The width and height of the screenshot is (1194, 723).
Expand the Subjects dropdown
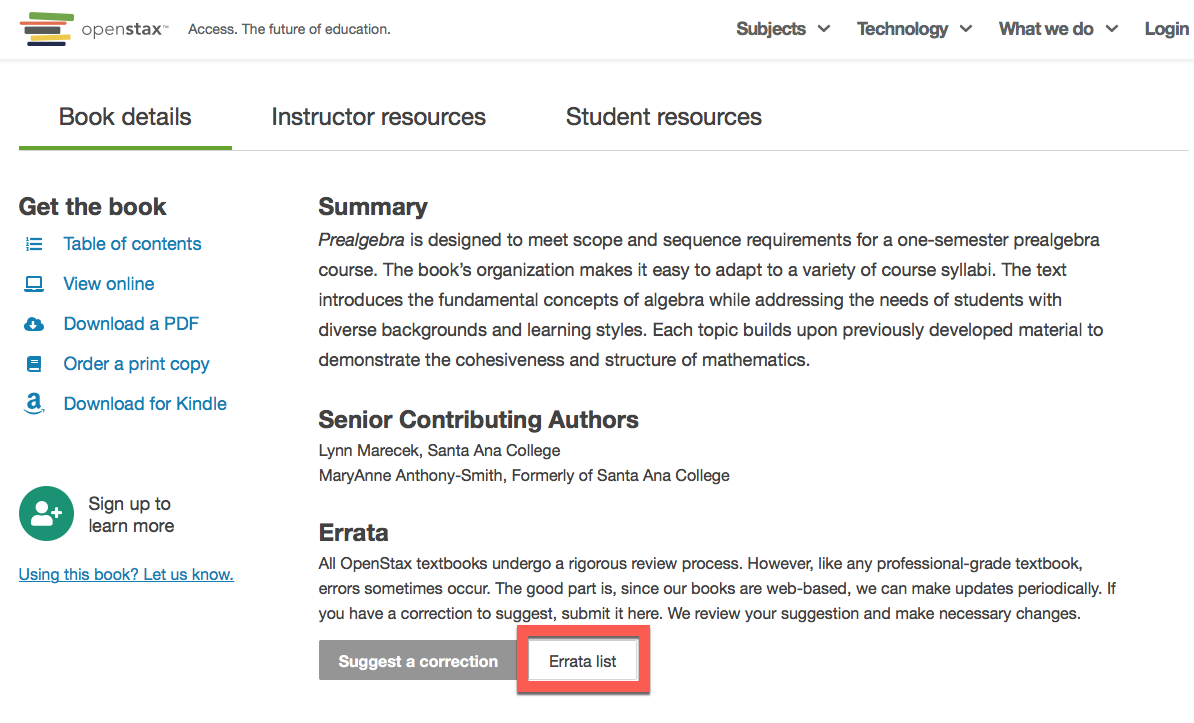tap(783, 29)
